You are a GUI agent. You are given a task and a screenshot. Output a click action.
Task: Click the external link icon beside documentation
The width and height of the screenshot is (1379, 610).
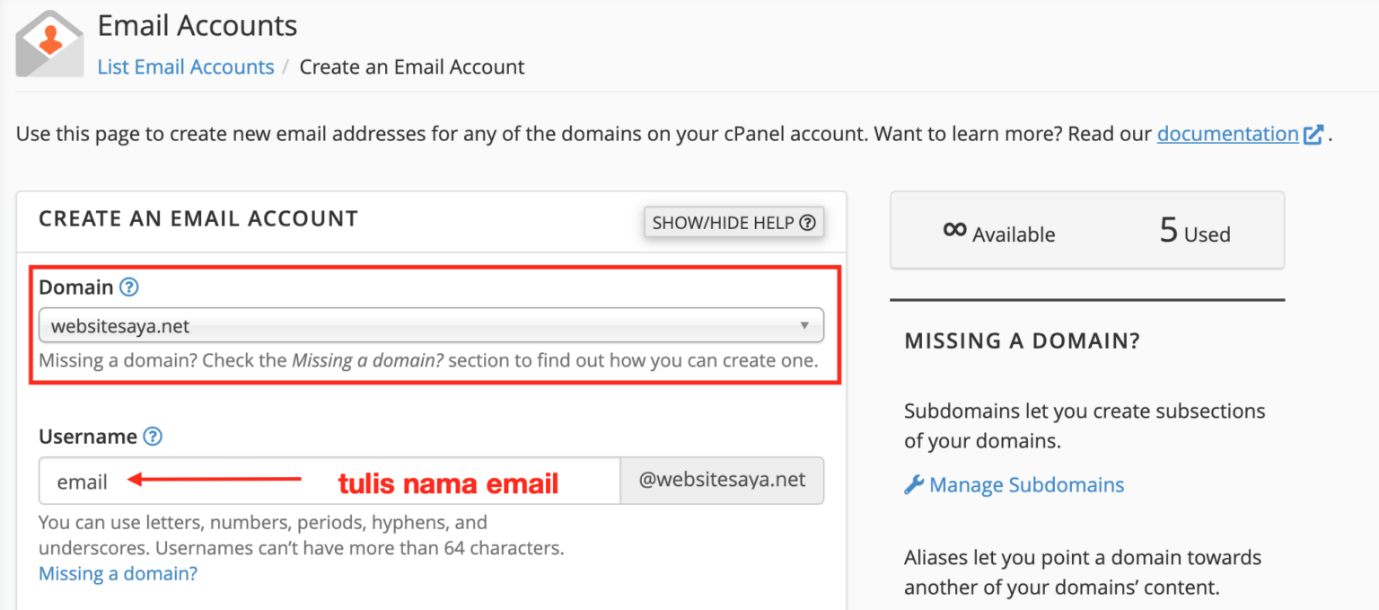click(x=1314, y=134)
